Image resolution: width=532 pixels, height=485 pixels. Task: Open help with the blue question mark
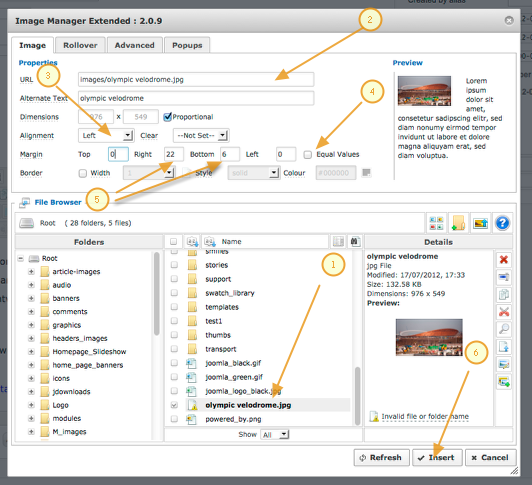[502, 223]
